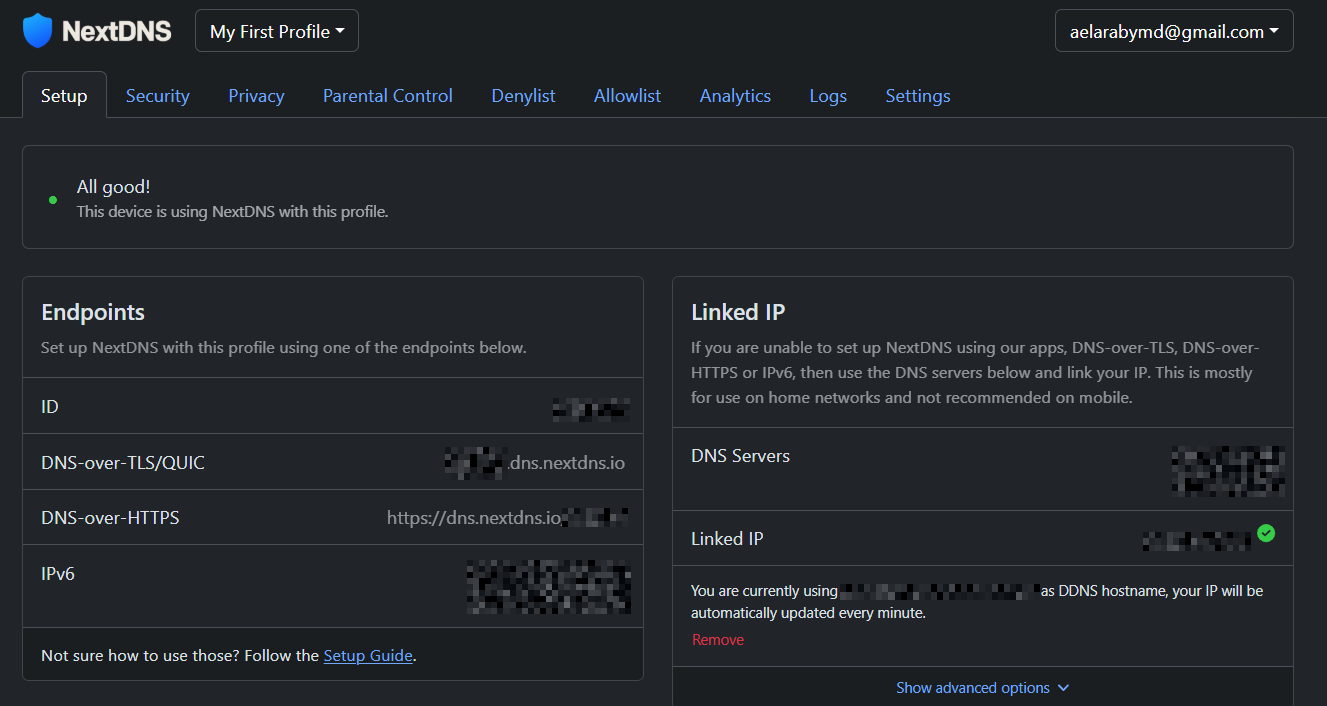Open the My First Profile dropdown

point(277,31)
